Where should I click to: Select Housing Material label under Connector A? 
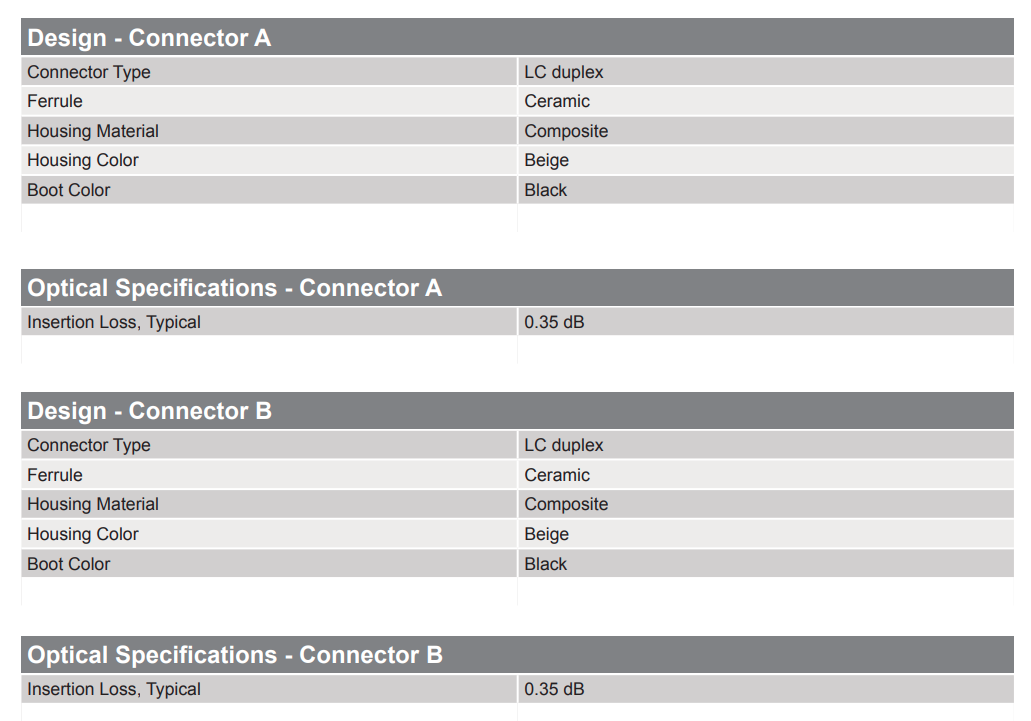click(93, 131)
